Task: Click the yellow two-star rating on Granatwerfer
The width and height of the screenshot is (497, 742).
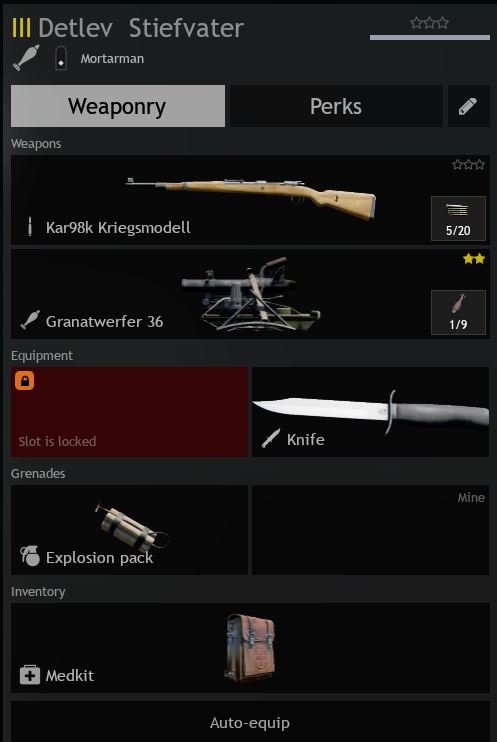Action: (x=474, y=258)
